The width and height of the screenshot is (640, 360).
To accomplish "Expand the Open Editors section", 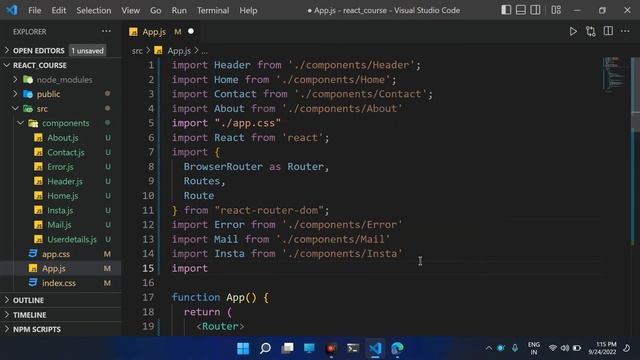I will click(61, 51).
